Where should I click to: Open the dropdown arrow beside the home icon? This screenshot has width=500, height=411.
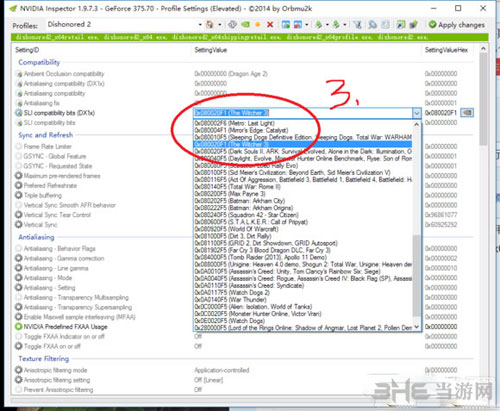coord(220,25)
